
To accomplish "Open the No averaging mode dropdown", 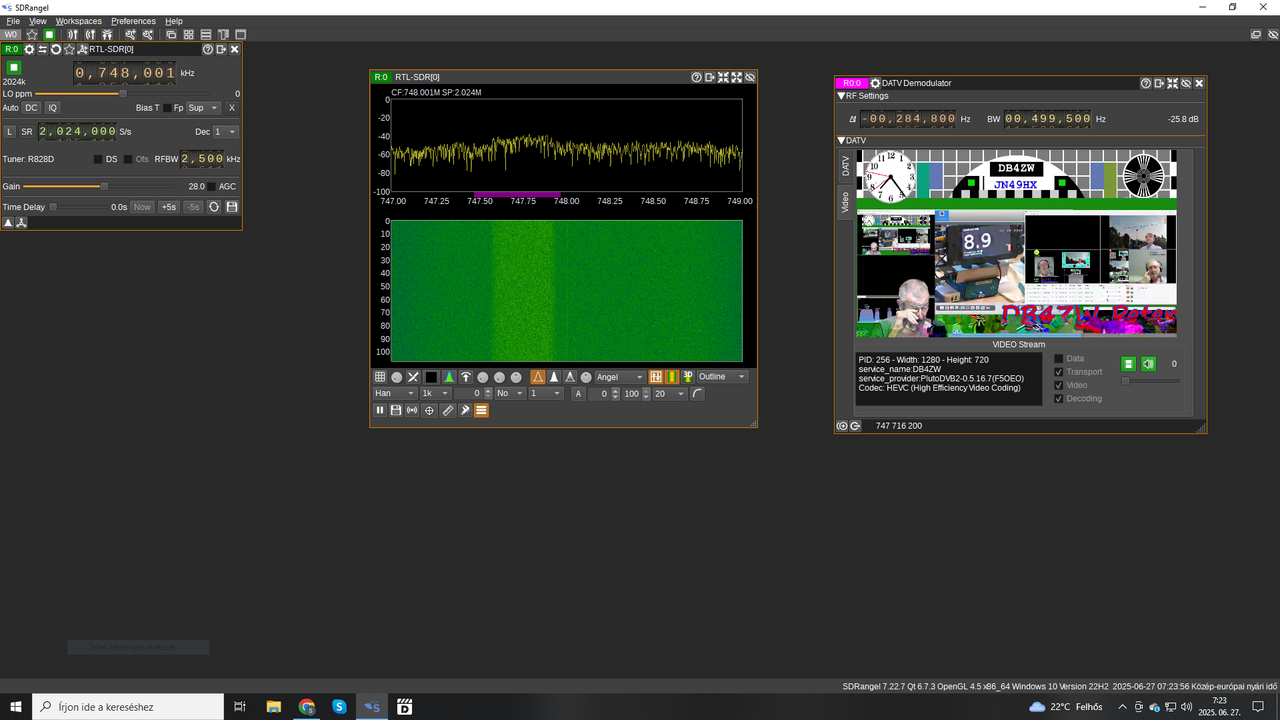I will coord(510,394).
